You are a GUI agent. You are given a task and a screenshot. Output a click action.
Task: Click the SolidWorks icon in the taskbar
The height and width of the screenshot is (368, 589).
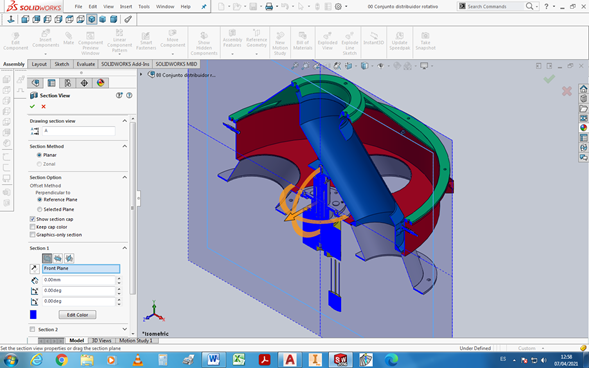[x=340, y=360]
